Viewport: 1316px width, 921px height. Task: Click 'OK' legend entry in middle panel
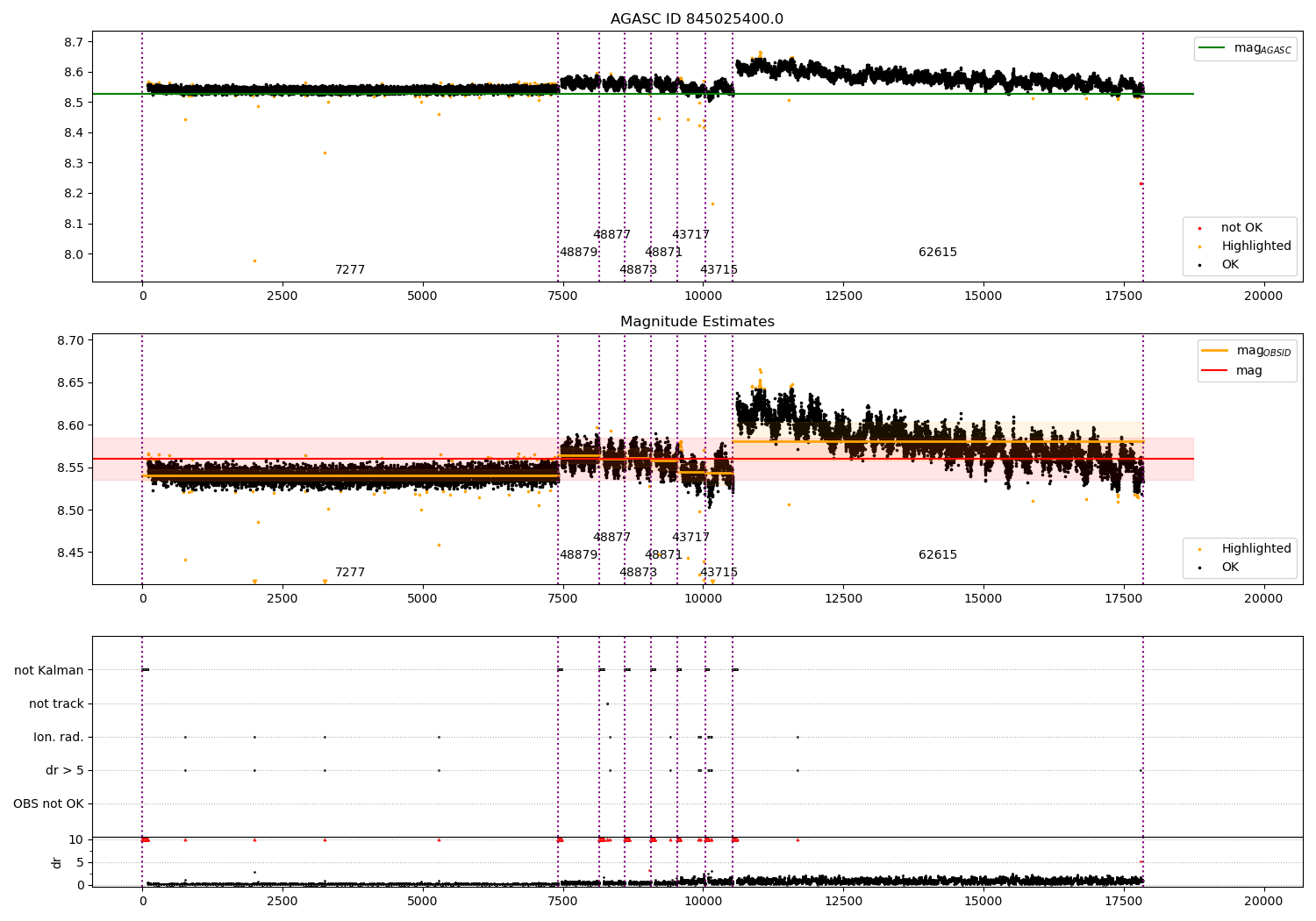click(x=1219, y=568)
